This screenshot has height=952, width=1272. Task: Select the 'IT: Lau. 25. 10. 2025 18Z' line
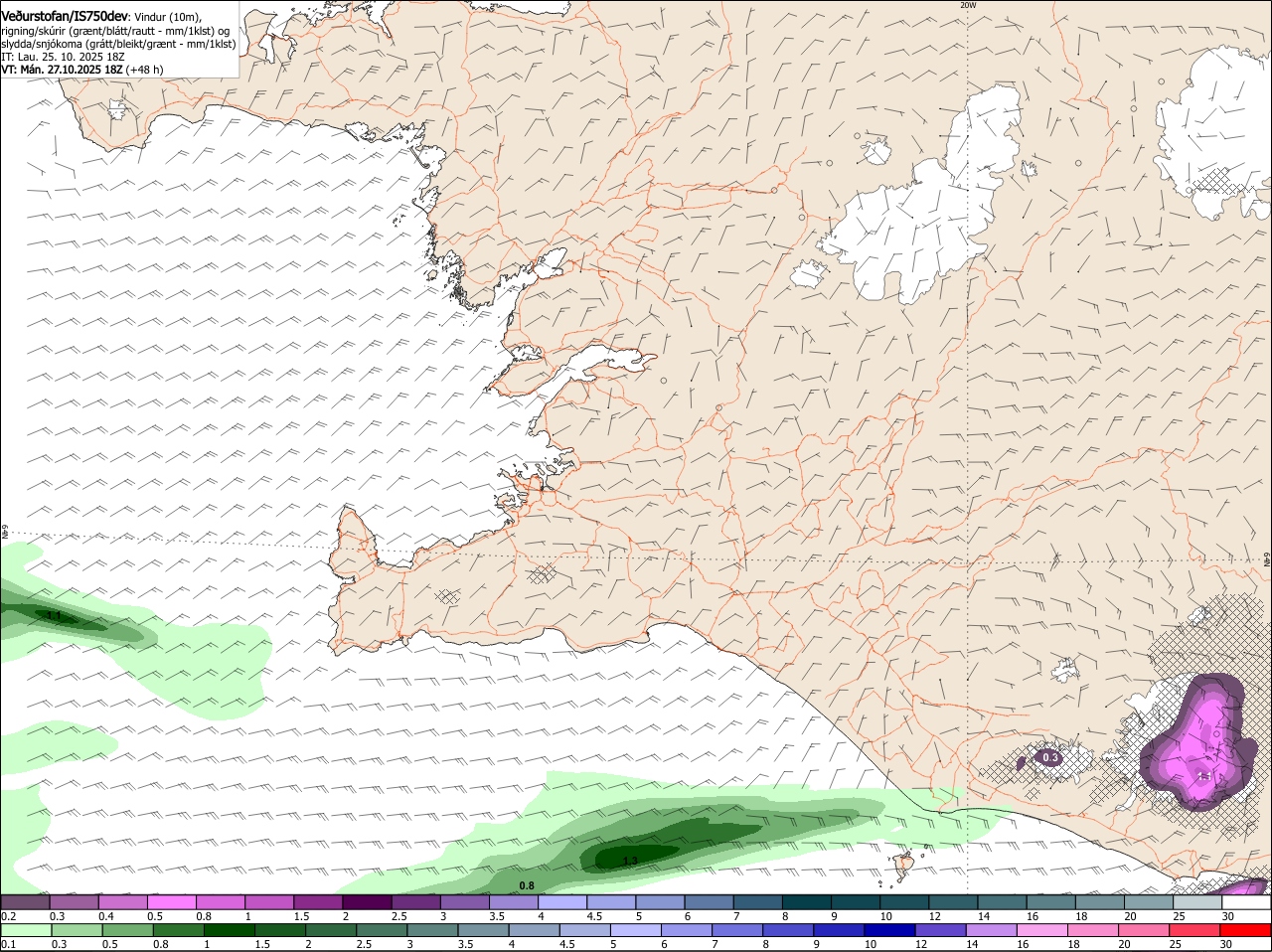(63, 57)
